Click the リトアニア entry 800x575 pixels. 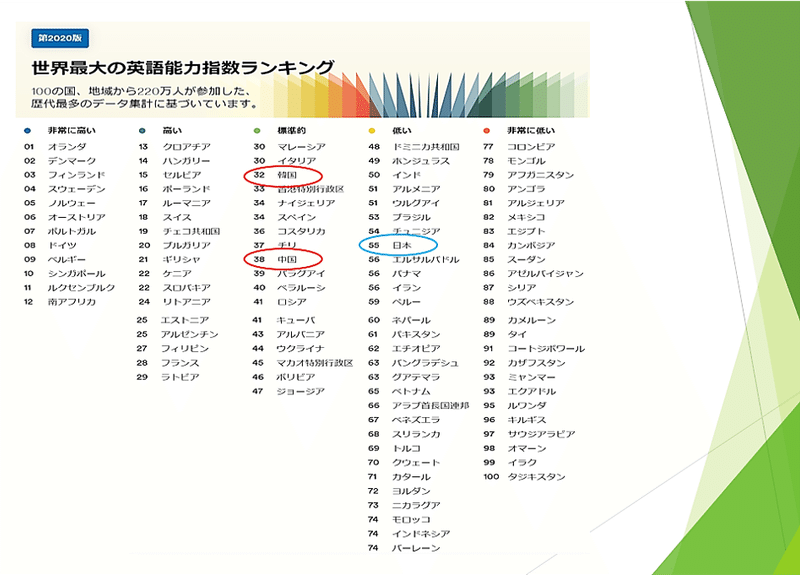coord(186,302)
